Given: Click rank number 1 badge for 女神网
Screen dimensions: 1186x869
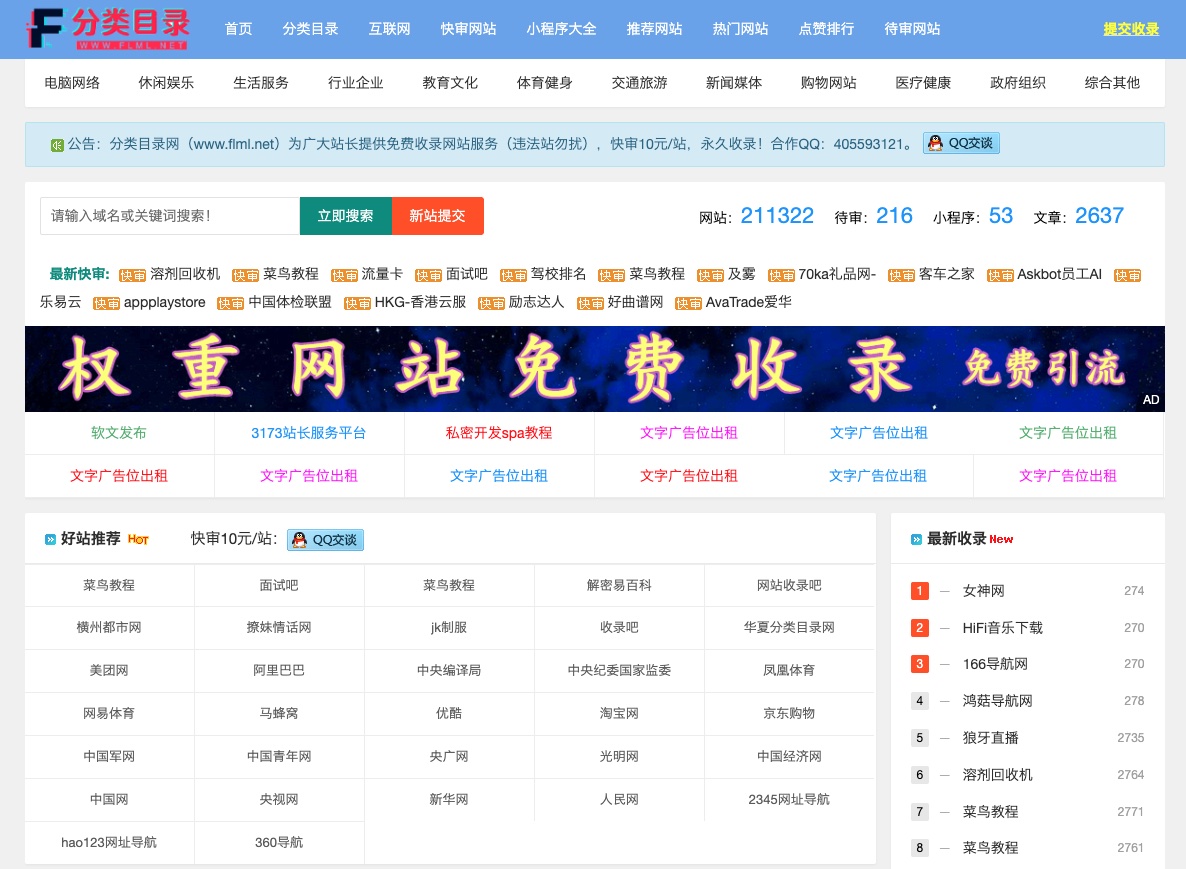Looking at the screenshot, I should [919, 591].
